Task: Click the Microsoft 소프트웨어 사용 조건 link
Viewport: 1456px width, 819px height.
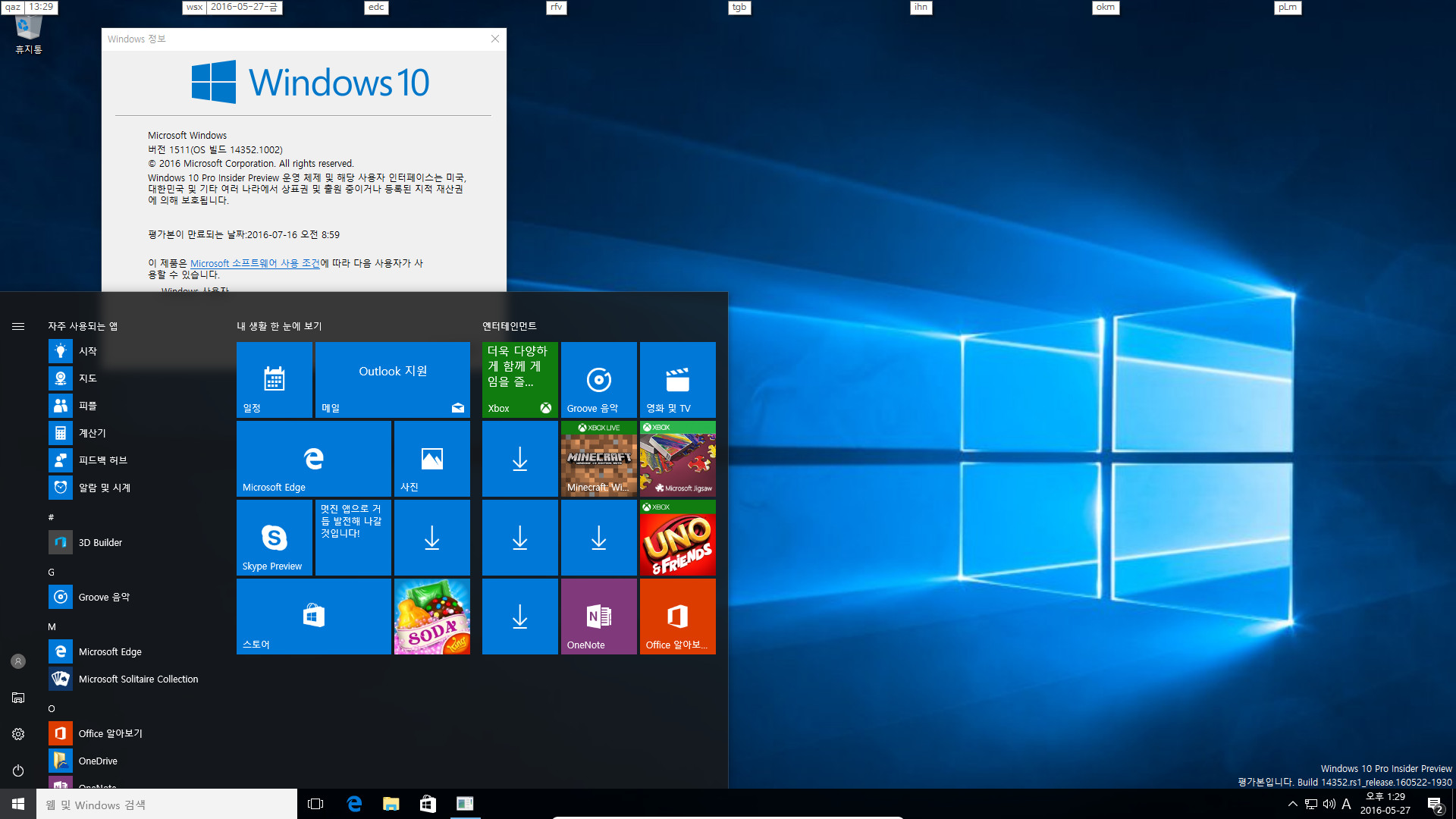Action: click(255, 263)
